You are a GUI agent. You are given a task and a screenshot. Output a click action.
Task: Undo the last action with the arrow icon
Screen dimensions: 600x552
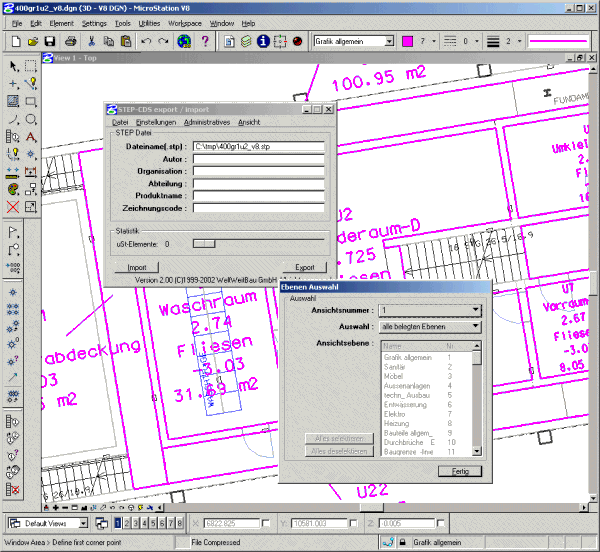pos(146,41)
